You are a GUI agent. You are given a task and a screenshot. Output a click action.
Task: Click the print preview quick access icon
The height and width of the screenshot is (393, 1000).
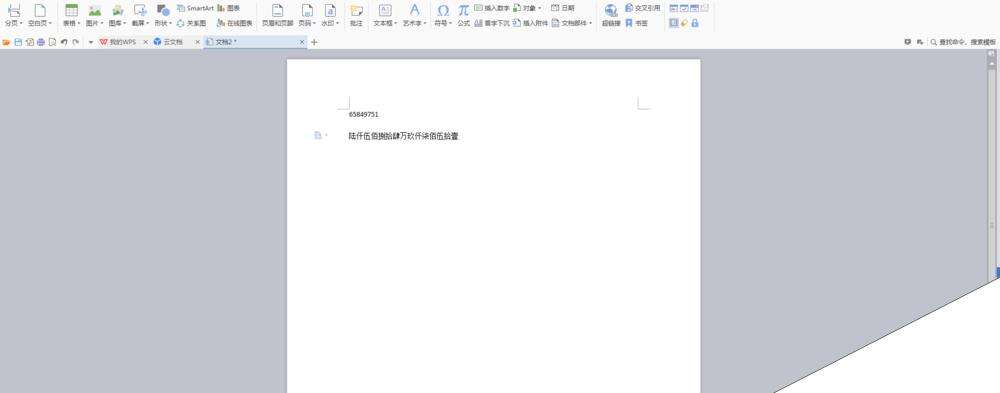(52, 42)
